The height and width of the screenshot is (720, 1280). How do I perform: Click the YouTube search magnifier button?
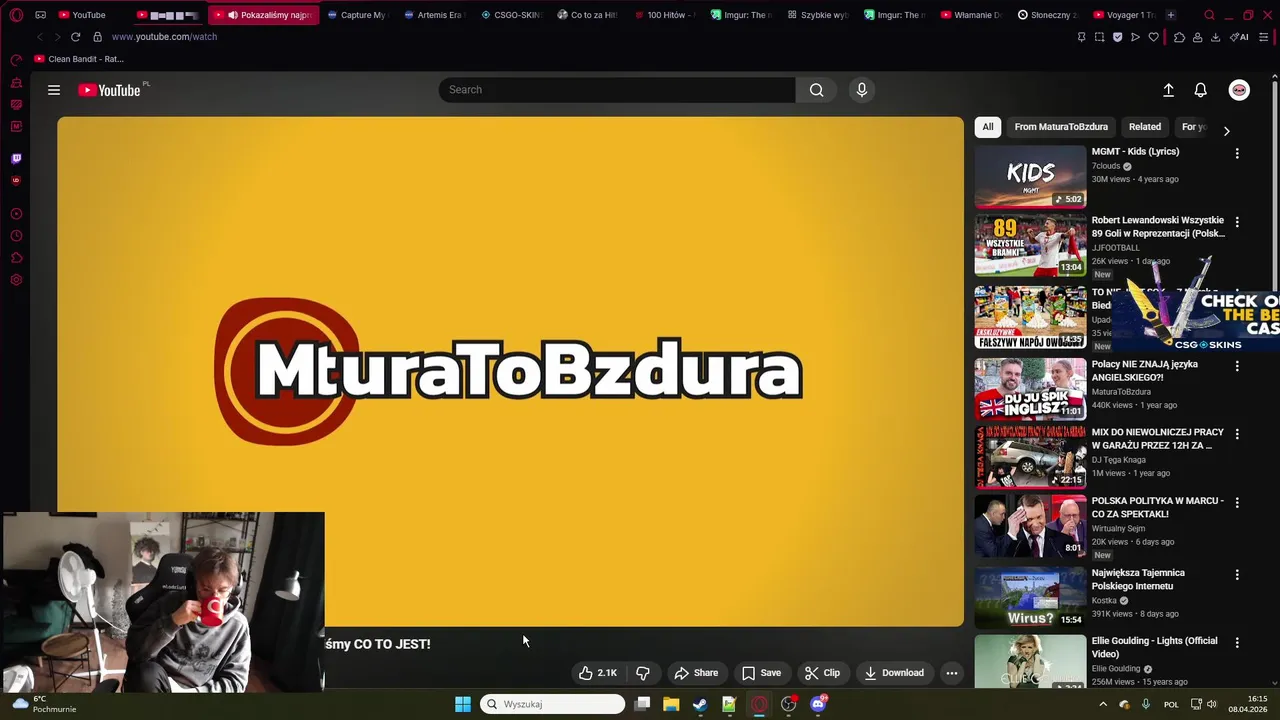(816, 90)
